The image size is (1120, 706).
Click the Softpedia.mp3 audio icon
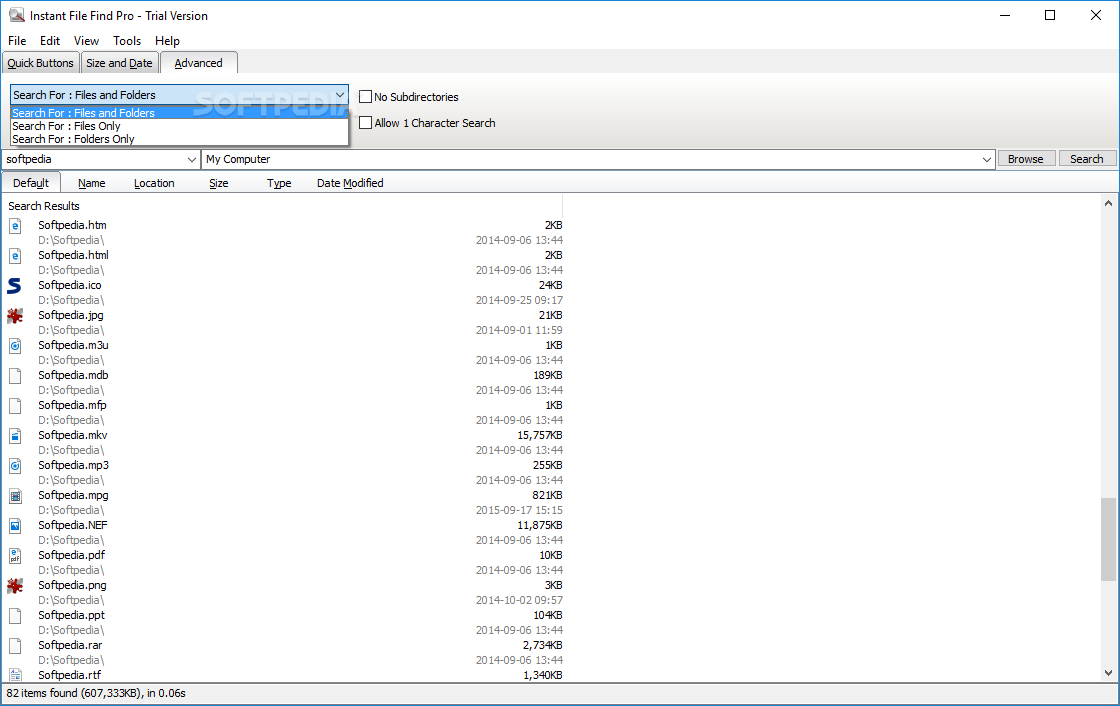coord(15,466)
